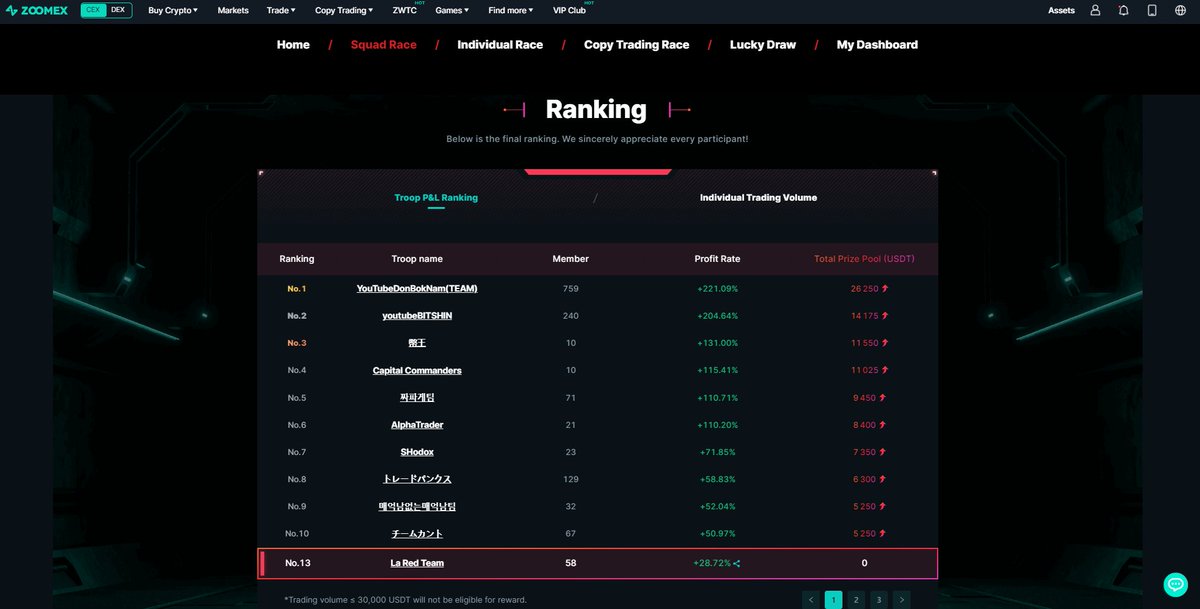Click the +131.00% profit rate
The image size is (1200, 609).
[717, 343]
